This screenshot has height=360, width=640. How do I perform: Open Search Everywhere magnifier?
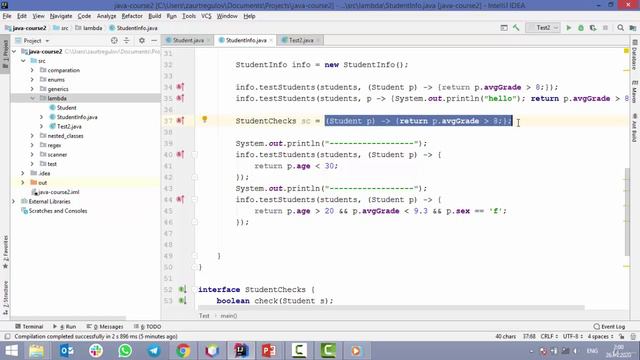[620, 28]
